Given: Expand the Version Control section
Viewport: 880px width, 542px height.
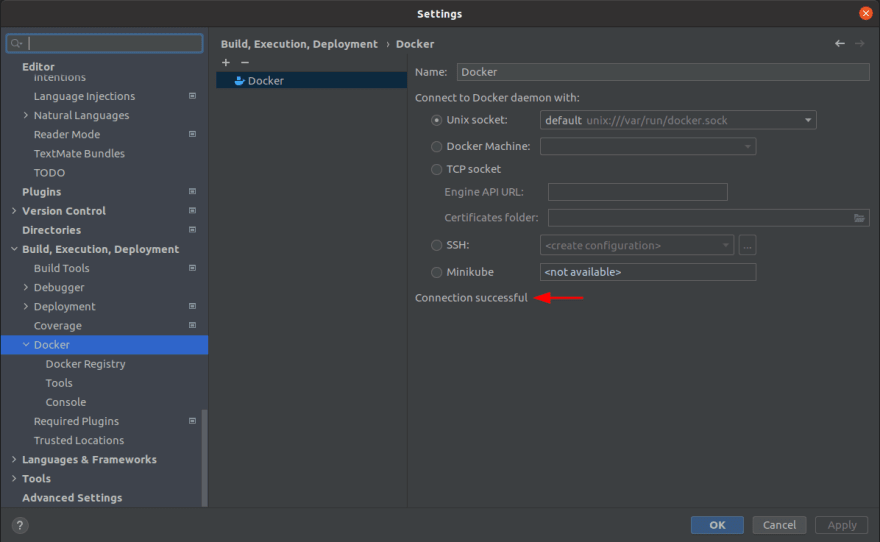Looking at the screenshot, I should (14, 211).
